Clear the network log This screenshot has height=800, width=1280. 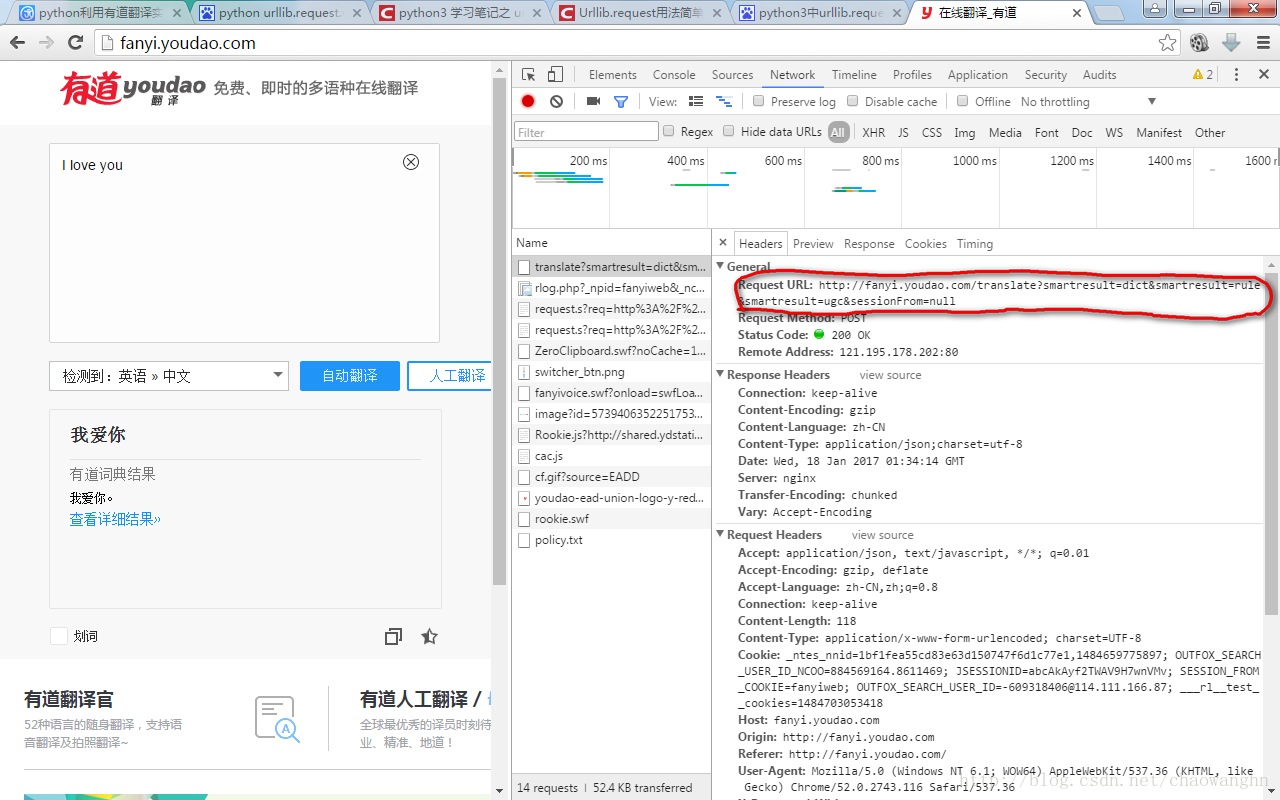pos(556,101)
